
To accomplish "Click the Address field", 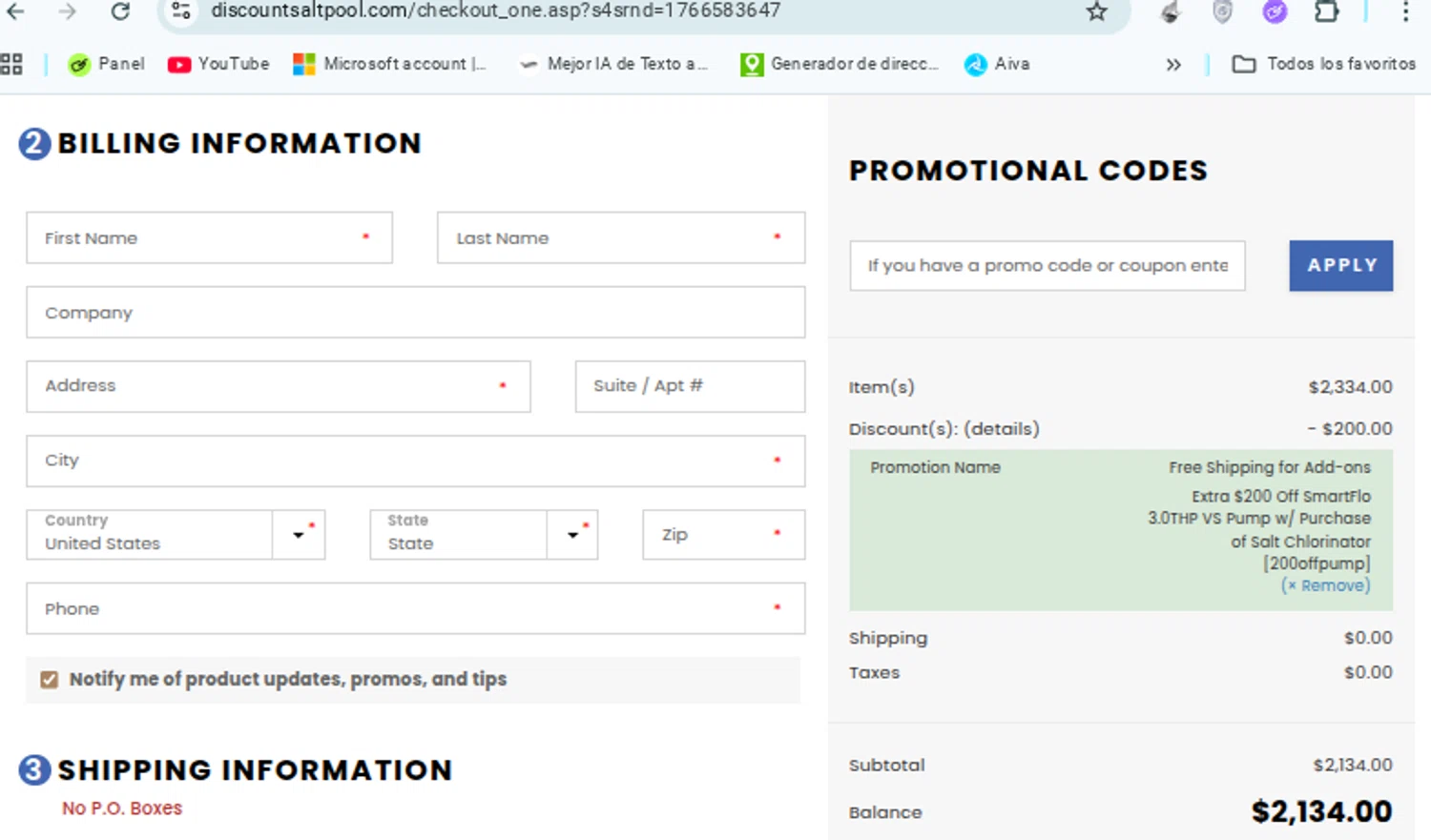I will (279, 386).
